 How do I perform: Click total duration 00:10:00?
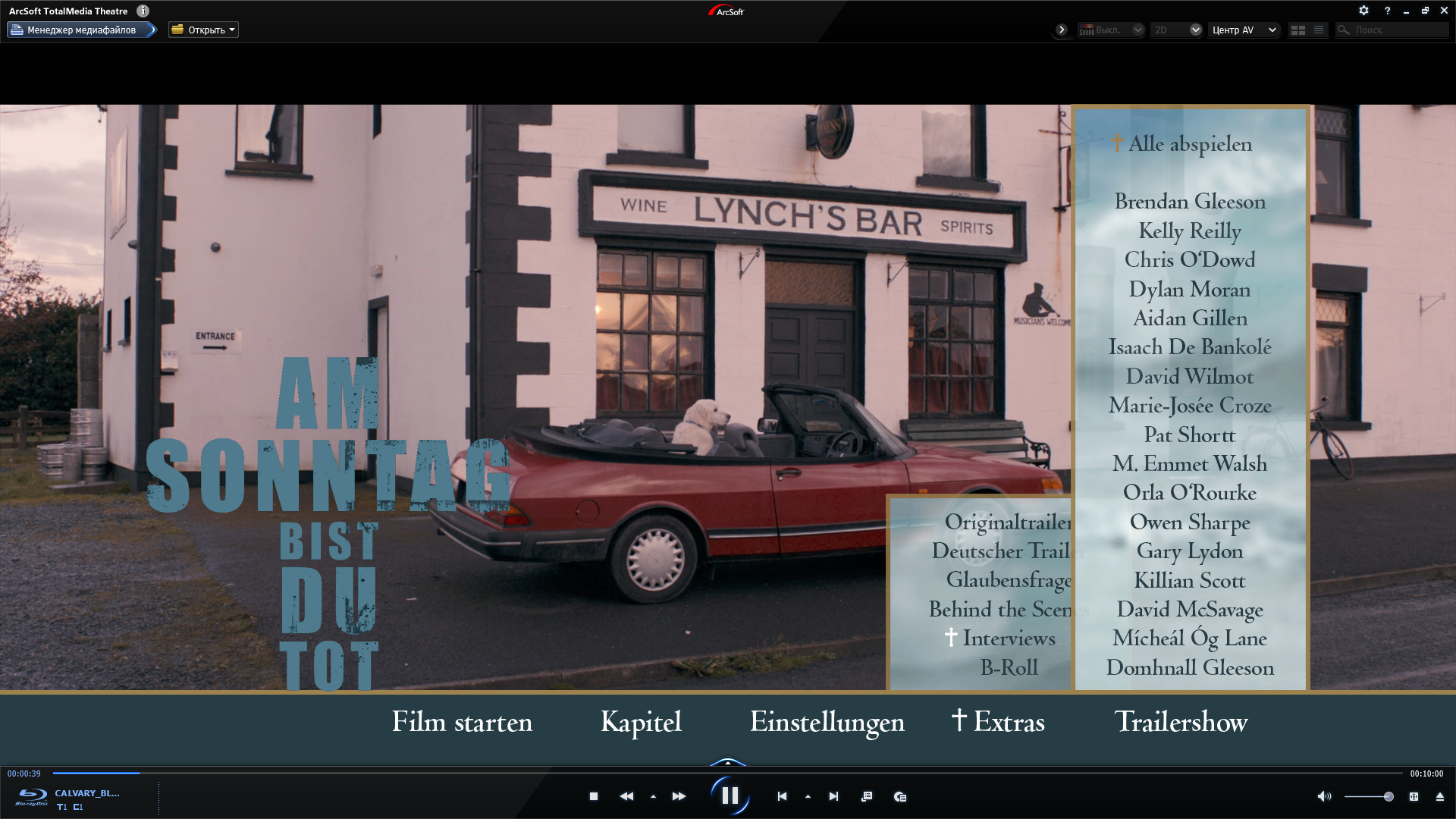[1426, 773]
